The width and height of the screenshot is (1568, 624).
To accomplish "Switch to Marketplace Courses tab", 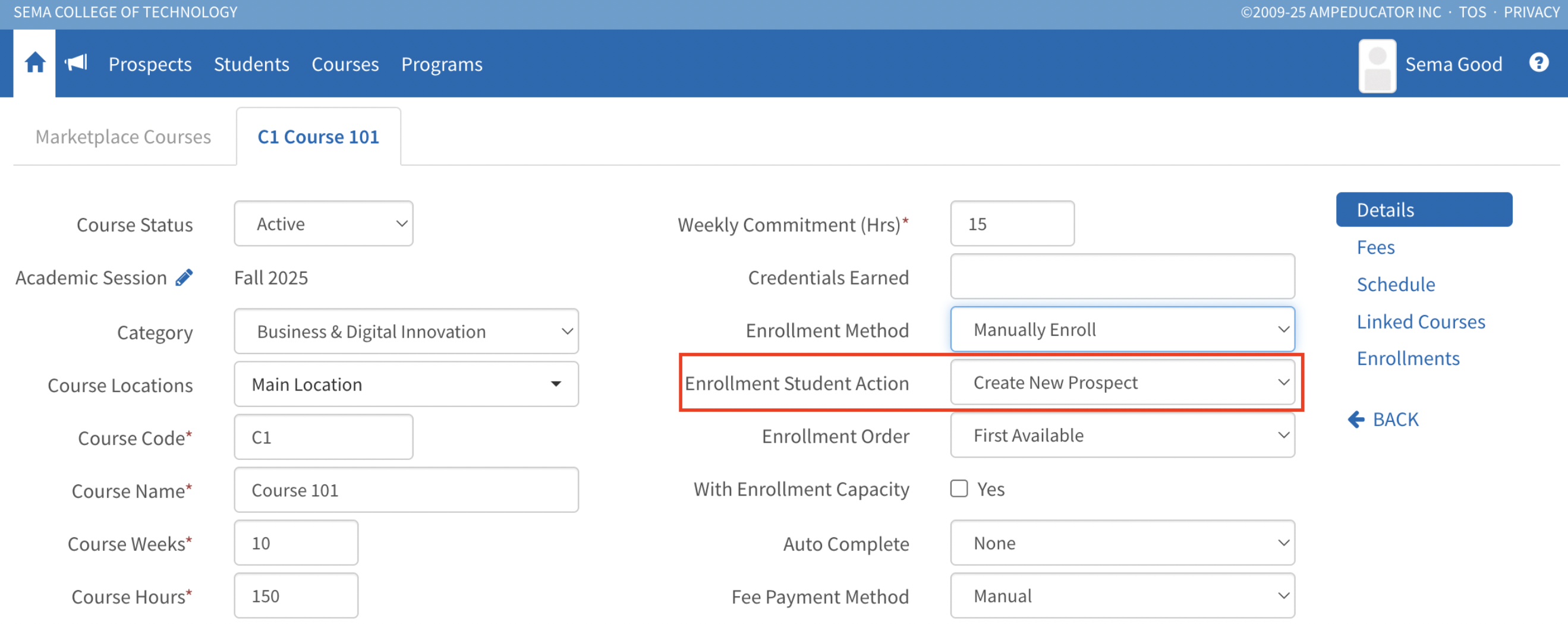I will tap(124, 137).
